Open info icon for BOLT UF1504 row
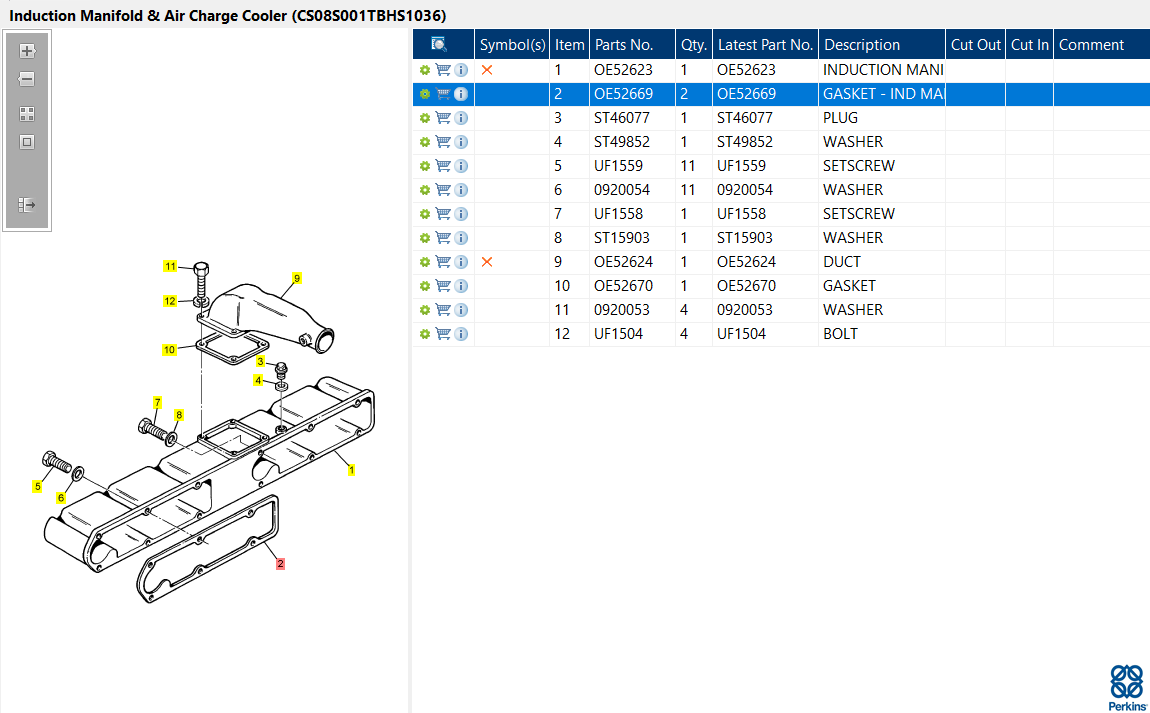The image size is (1150, 713). coord(461,334)
